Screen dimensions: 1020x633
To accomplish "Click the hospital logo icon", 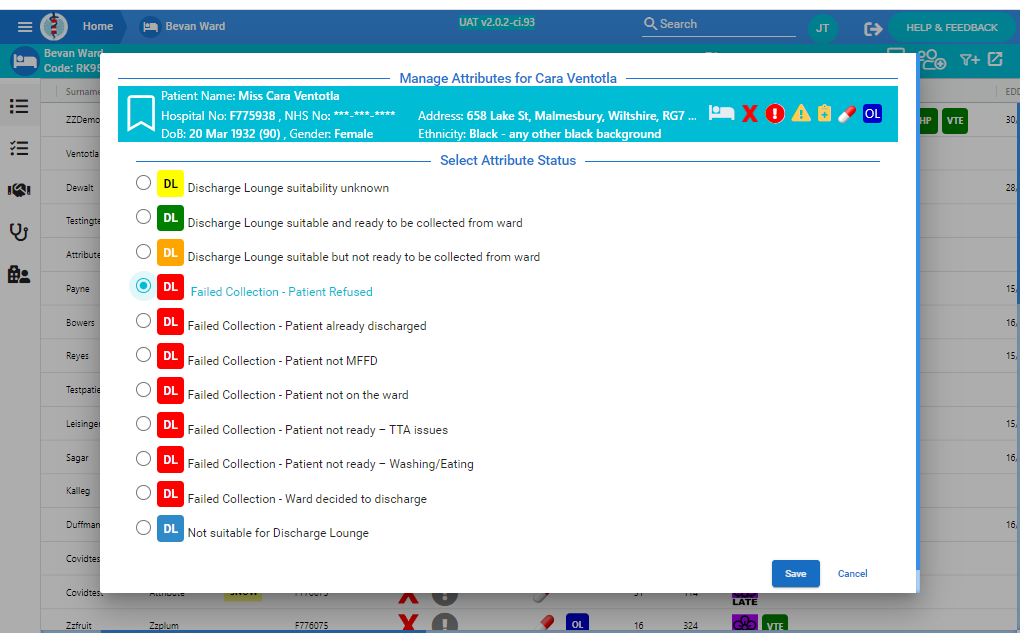I will pyautogui.click(x=54, y=27).
